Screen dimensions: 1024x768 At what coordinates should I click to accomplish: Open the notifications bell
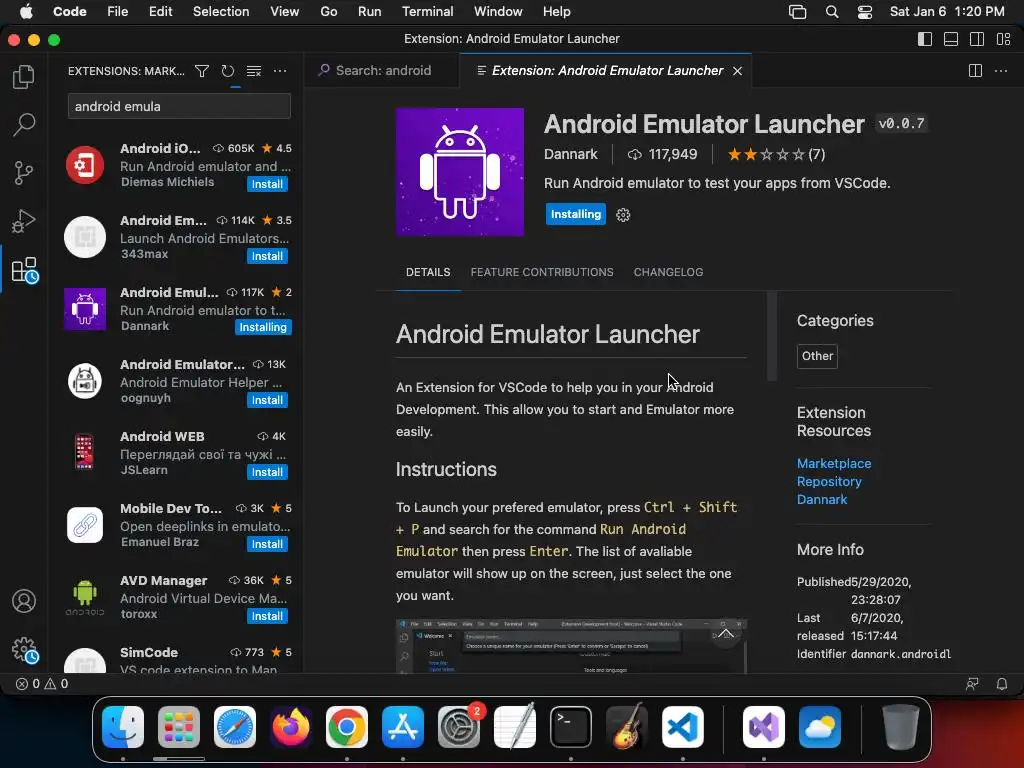[1002, 684]
